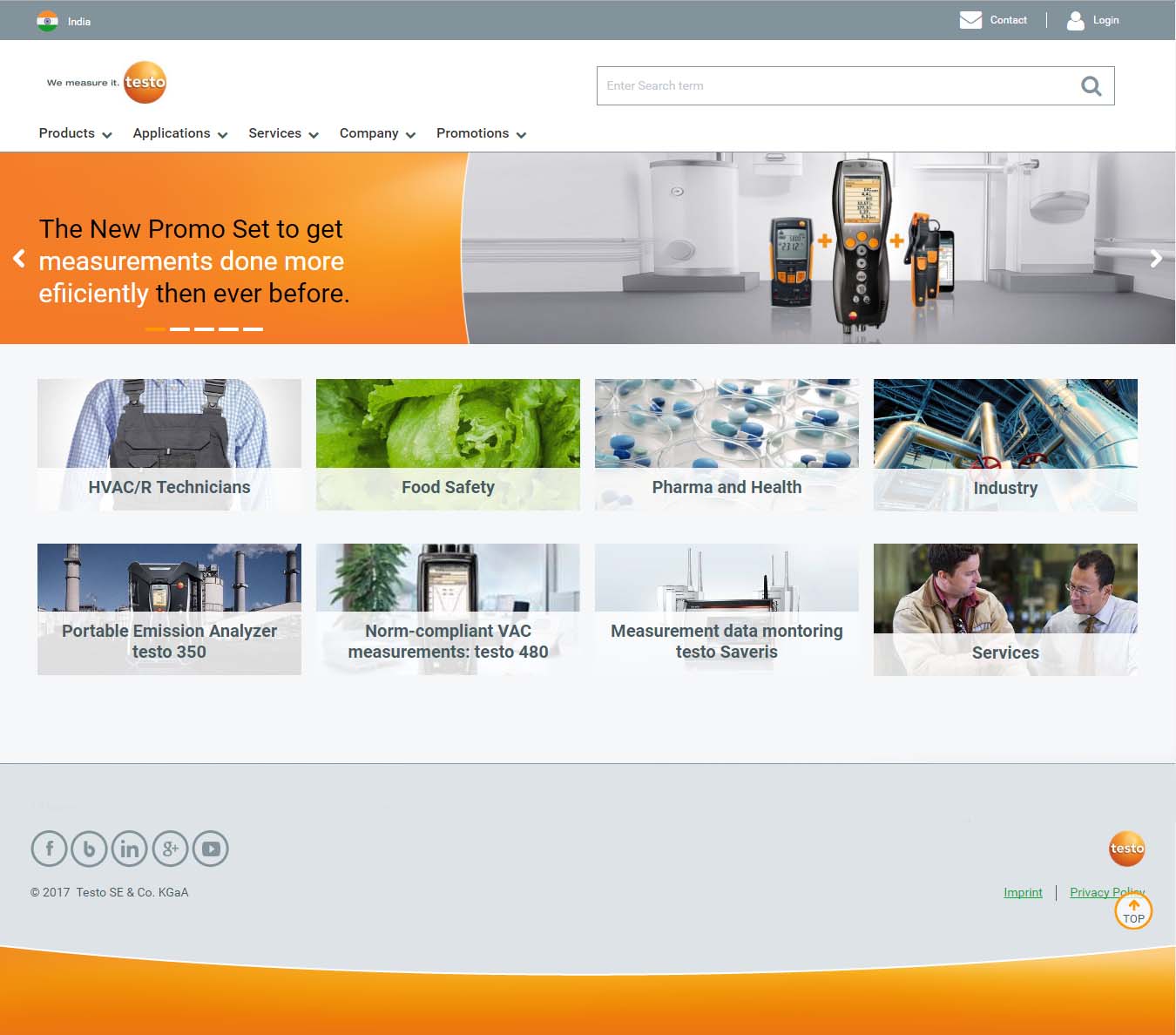
Task: Open the Facebook social icon
Action: pos(50,849)
